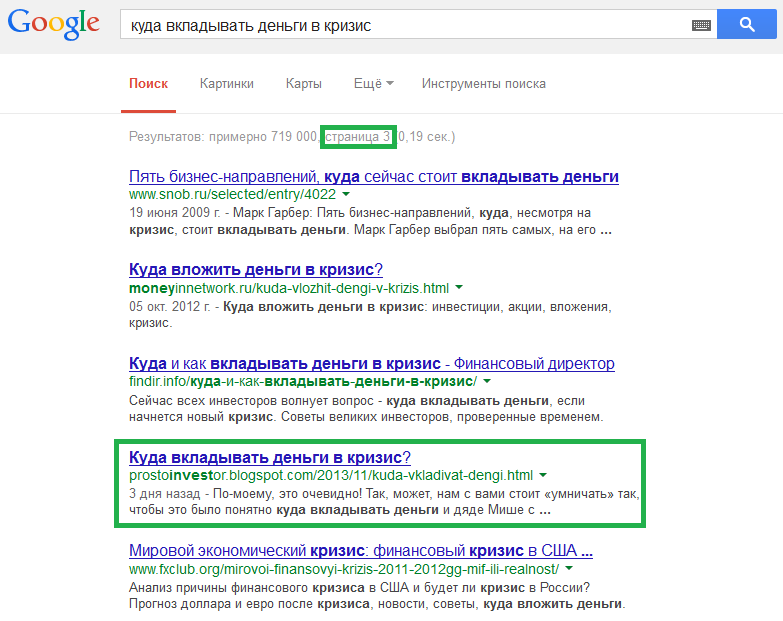Open Инструменты поиска options
Screen dimensions: 783x621
pyautogui.click(x=483, y=84)
